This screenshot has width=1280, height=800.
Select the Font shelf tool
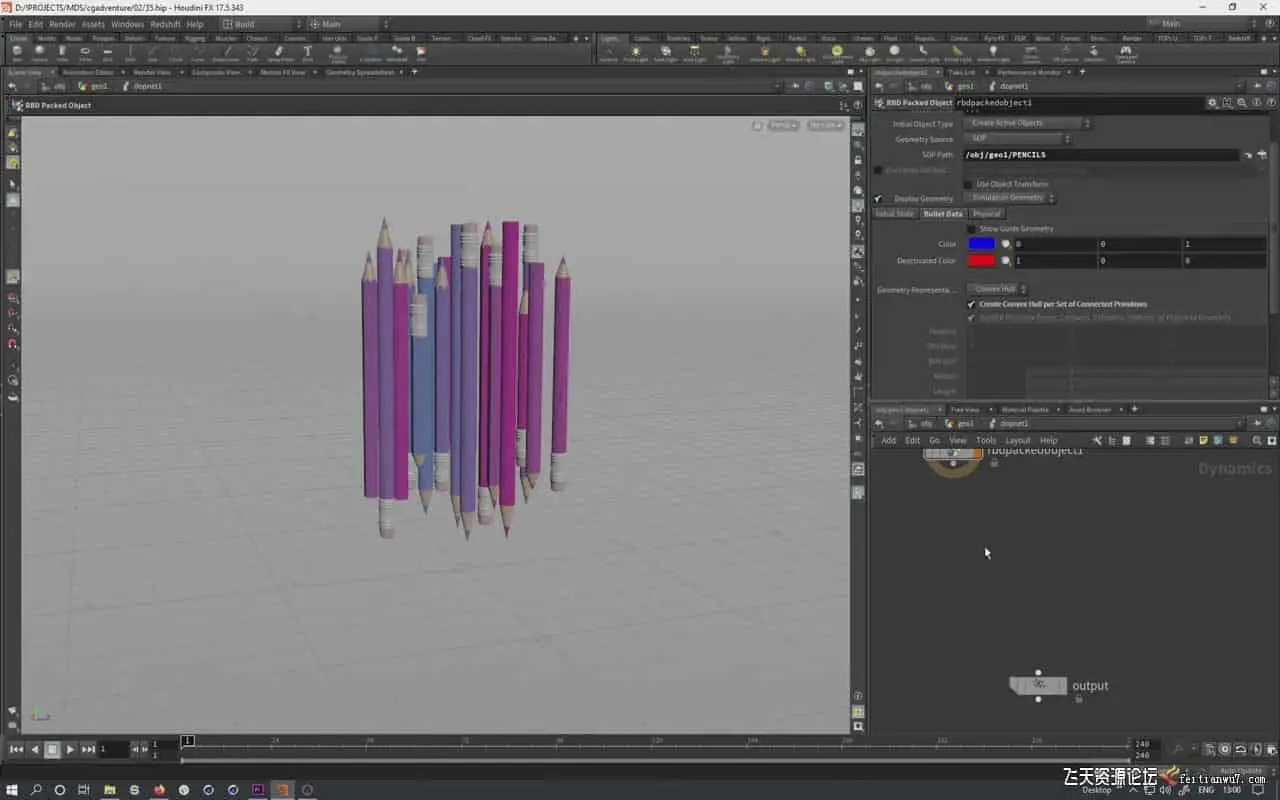[x=307, y=53]
